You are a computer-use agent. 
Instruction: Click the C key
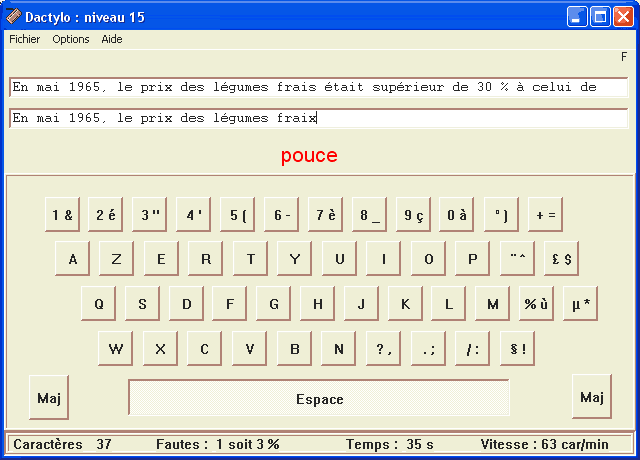click(205, 349)
